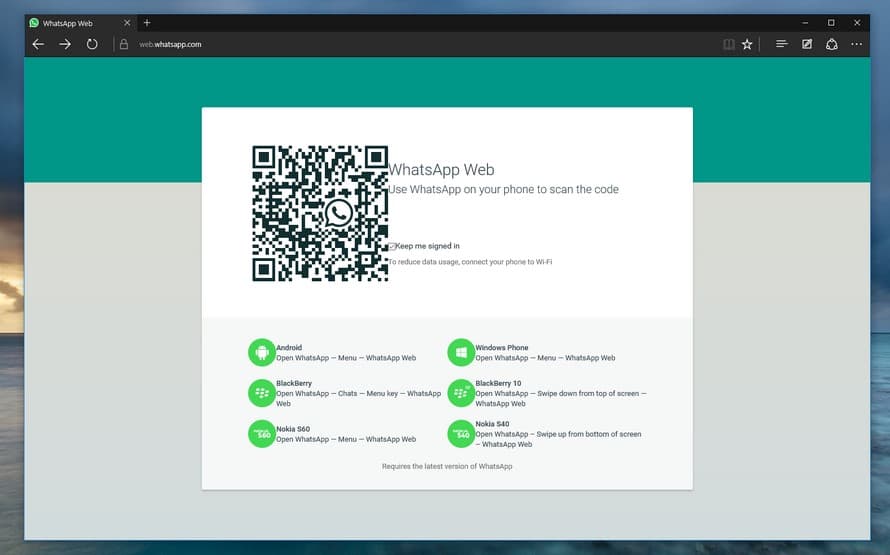Go forward with the browser forward arrow
The width and height of the screenshot is (890, 555).
click(x=65, y=44)
